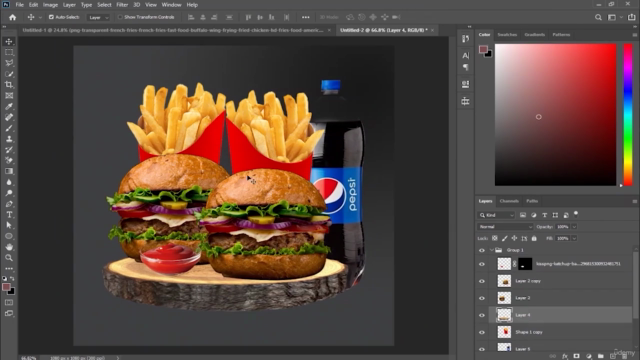Viewport: 640px width, 360px height.
Task: Toggle visibility of Layer 4
Action: [482, 315]
